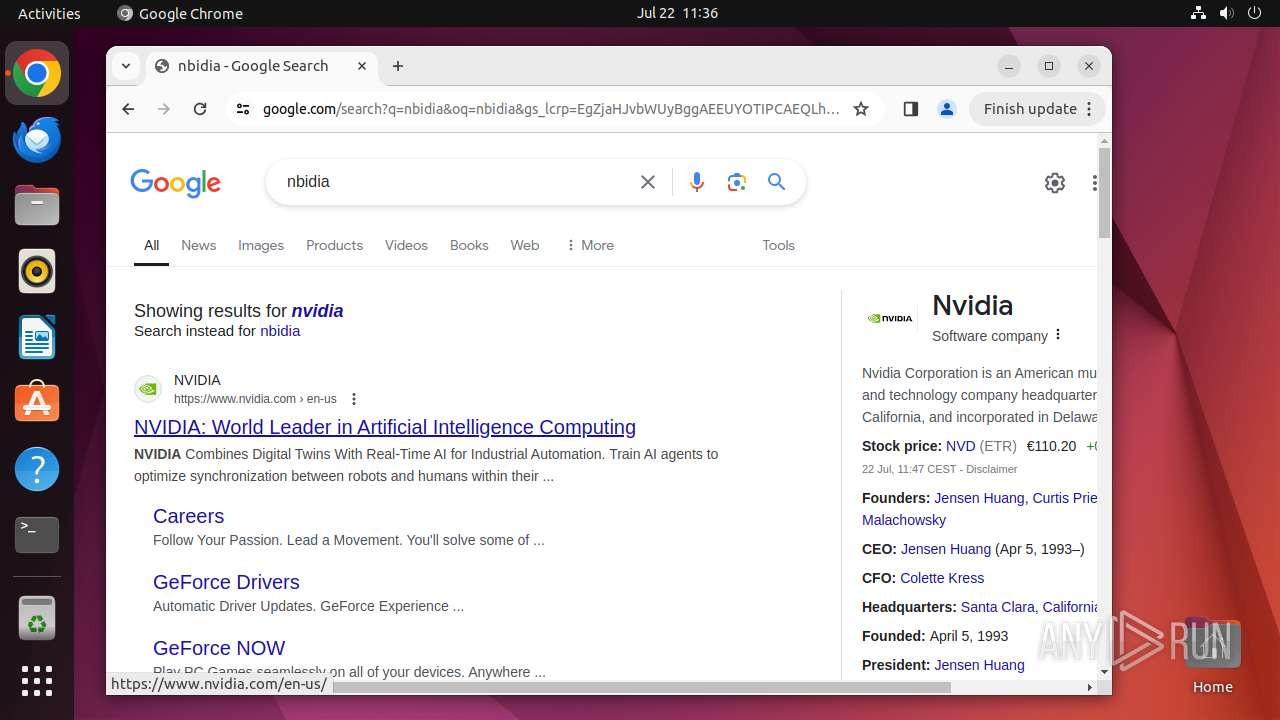This screenshot has width=1280, height=720.
Task: Reload the current page
Action: click(x=200, y=109)
